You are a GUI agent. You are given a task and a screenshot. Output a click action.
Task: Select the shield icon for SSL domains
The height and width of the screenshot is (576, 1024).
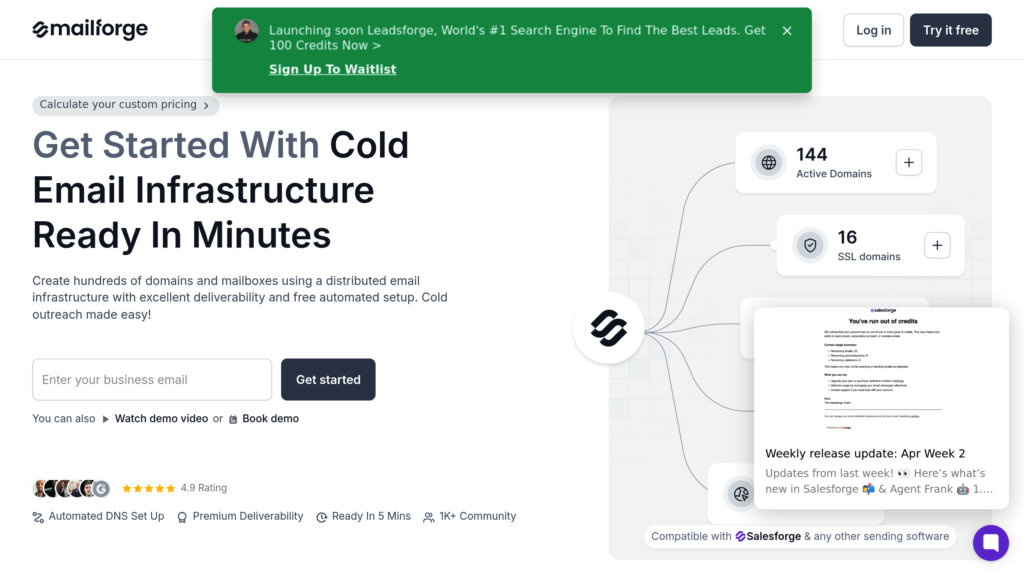pyautogui.click(x=810, y=245)
